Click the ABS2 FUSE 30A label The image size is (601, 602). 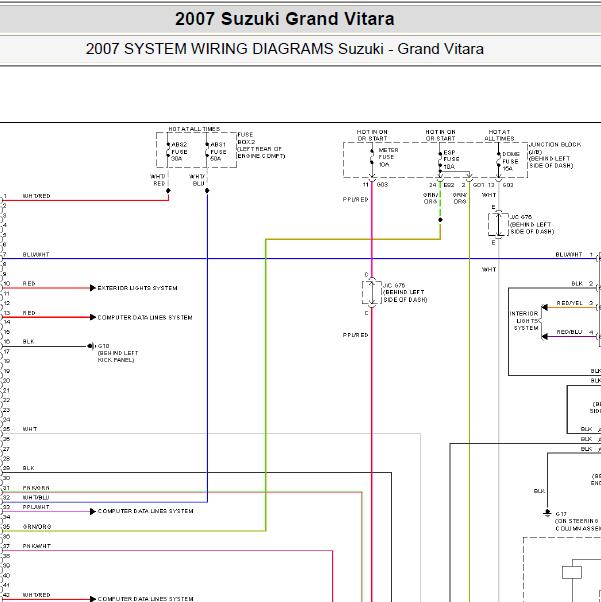pos(179,152)
